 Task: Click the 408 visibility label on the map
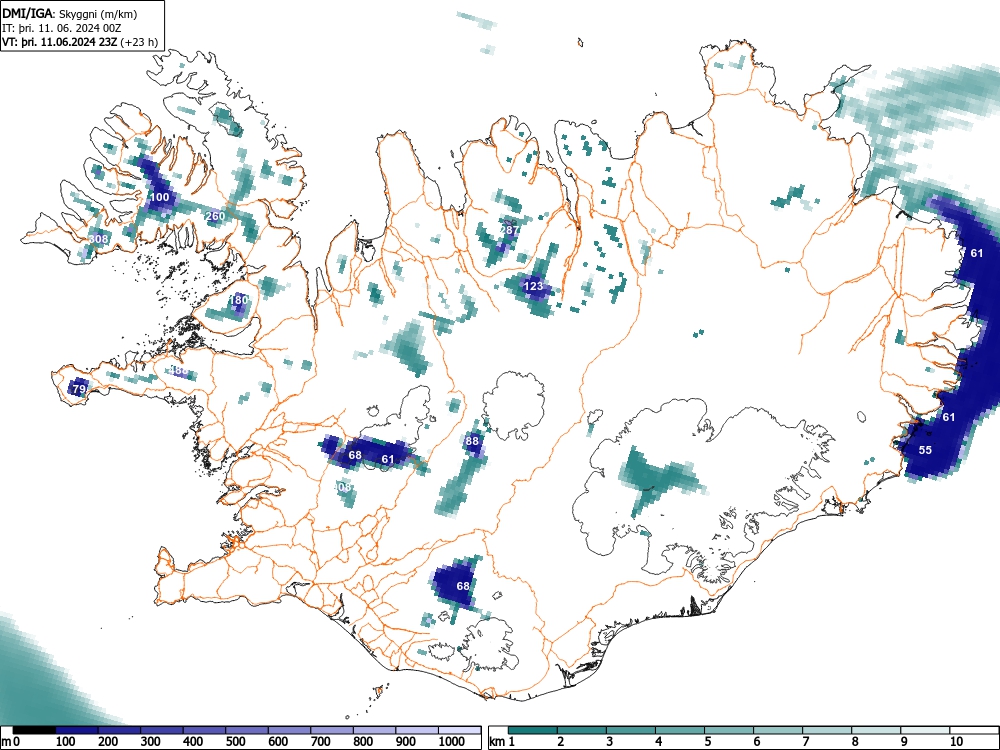(x=342, y=487)
